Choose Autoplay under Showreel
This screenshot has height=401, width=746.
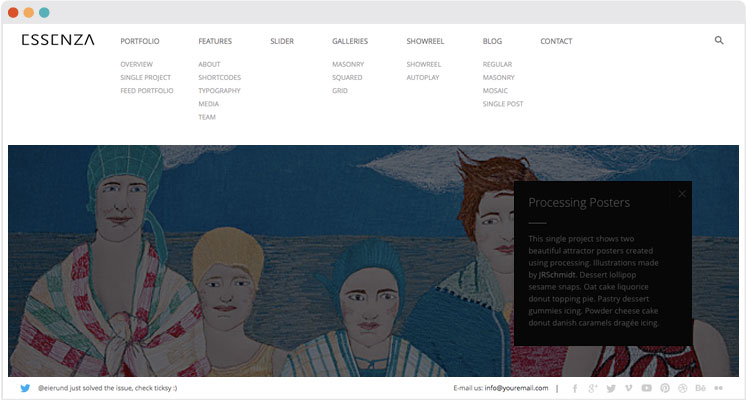423,78
